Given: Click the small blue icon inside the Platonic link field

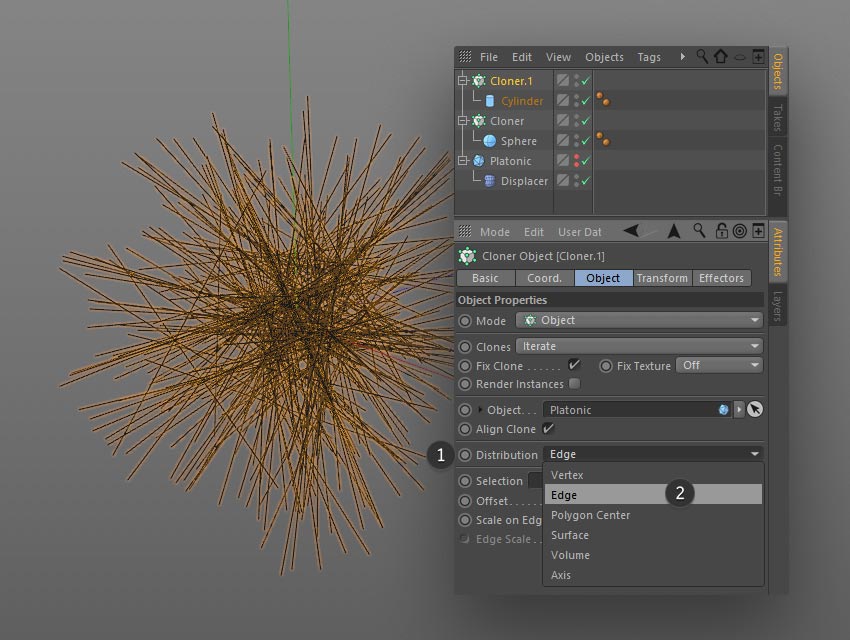Looking at the screenshot, I should tap(723, 410).
